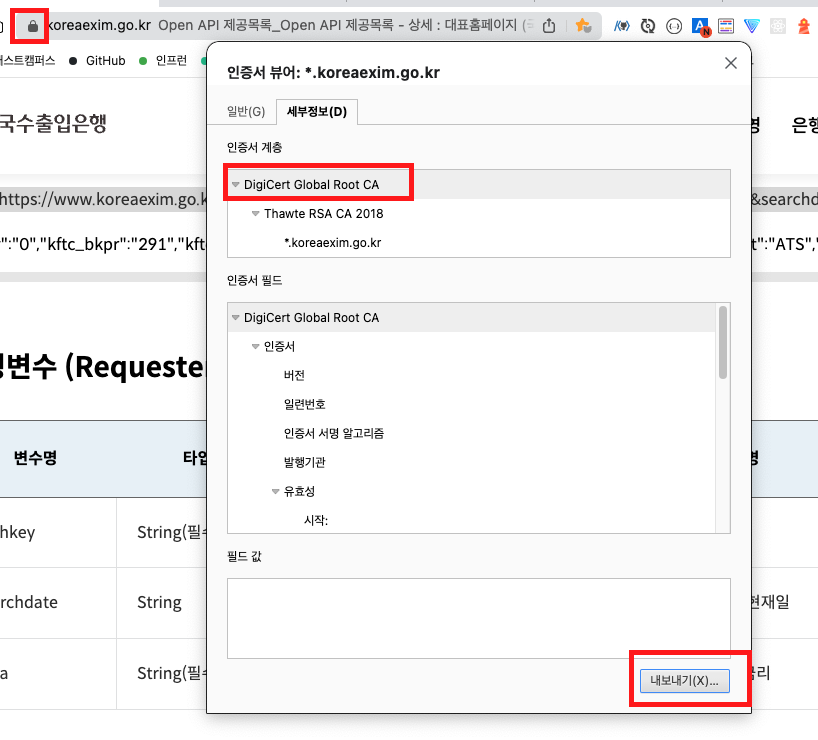Open the 인프런 bookmark

(x=163, y=61)
